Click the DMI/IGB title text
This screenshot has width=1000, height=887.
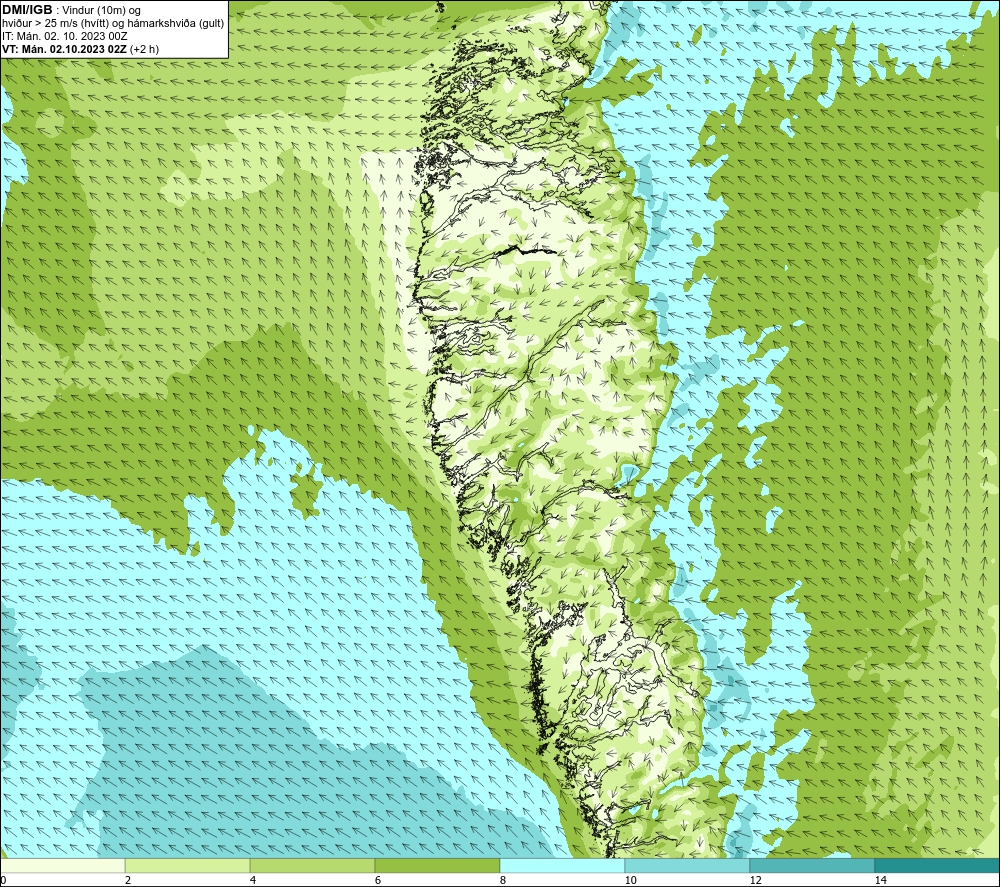(x=27, y=10)
